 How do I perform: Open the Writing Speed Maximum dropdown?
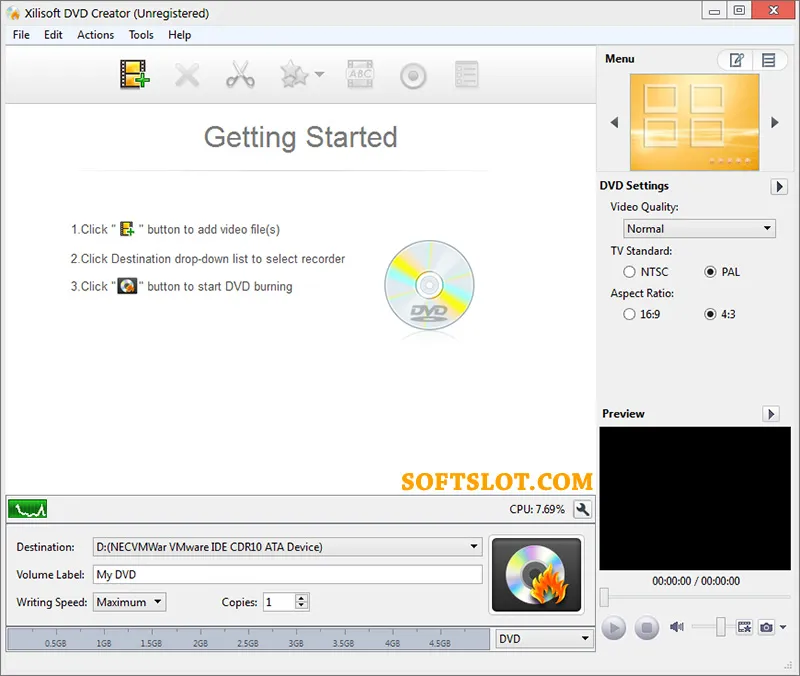130,602
